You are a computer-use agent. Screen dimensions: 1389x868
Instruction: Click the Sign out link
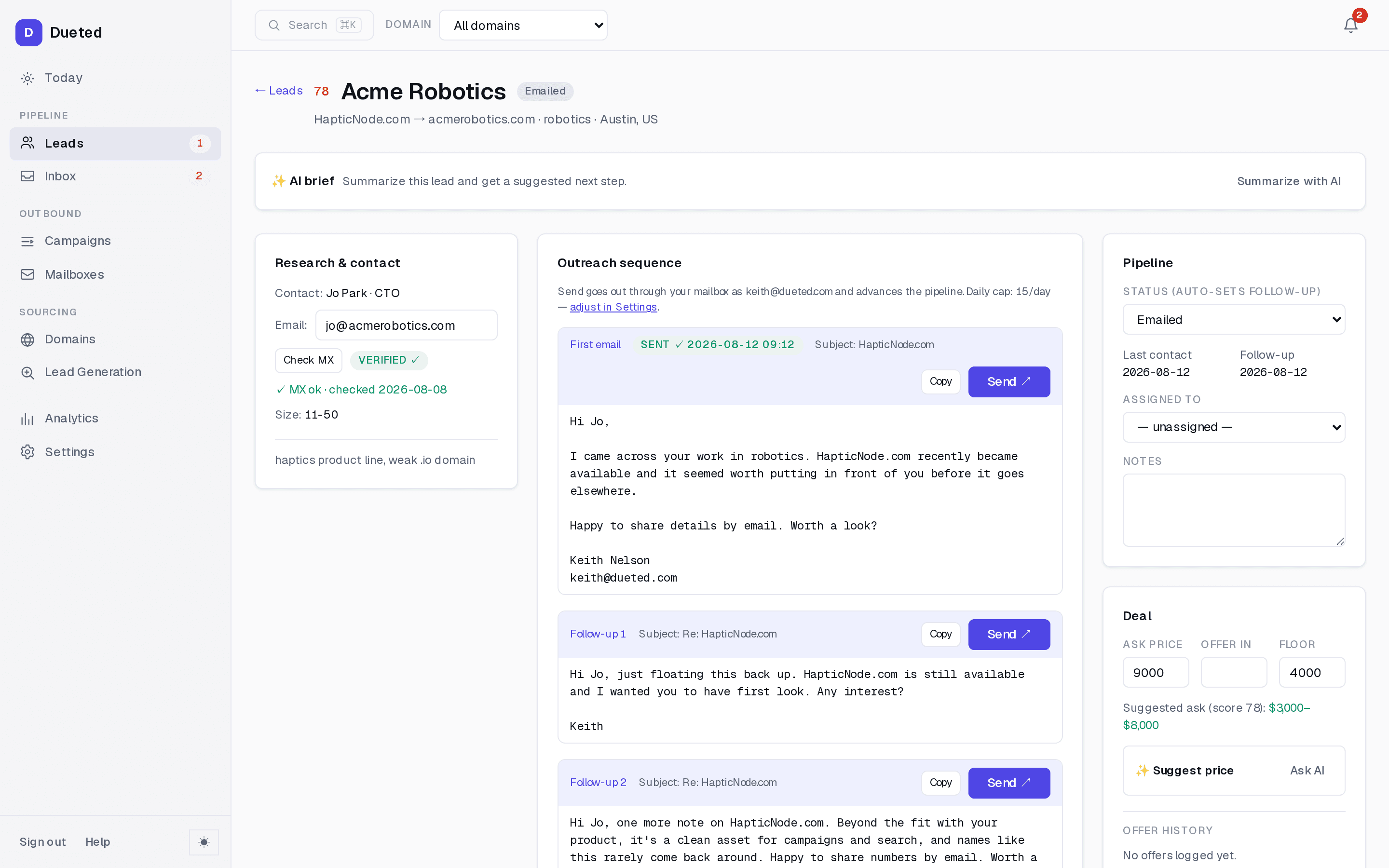(x=42, y=842)
